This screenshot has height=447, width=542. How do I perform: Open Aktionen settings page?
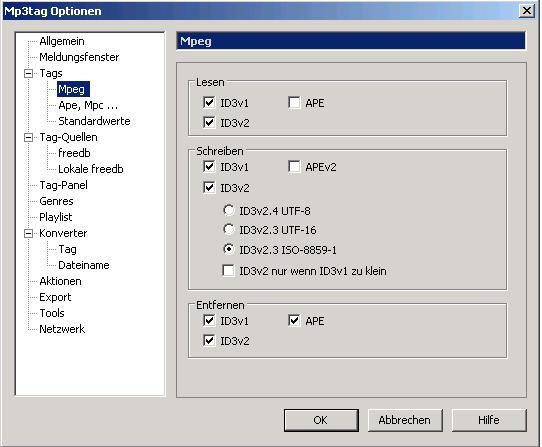pyautogui.click(x=60, y=281)
